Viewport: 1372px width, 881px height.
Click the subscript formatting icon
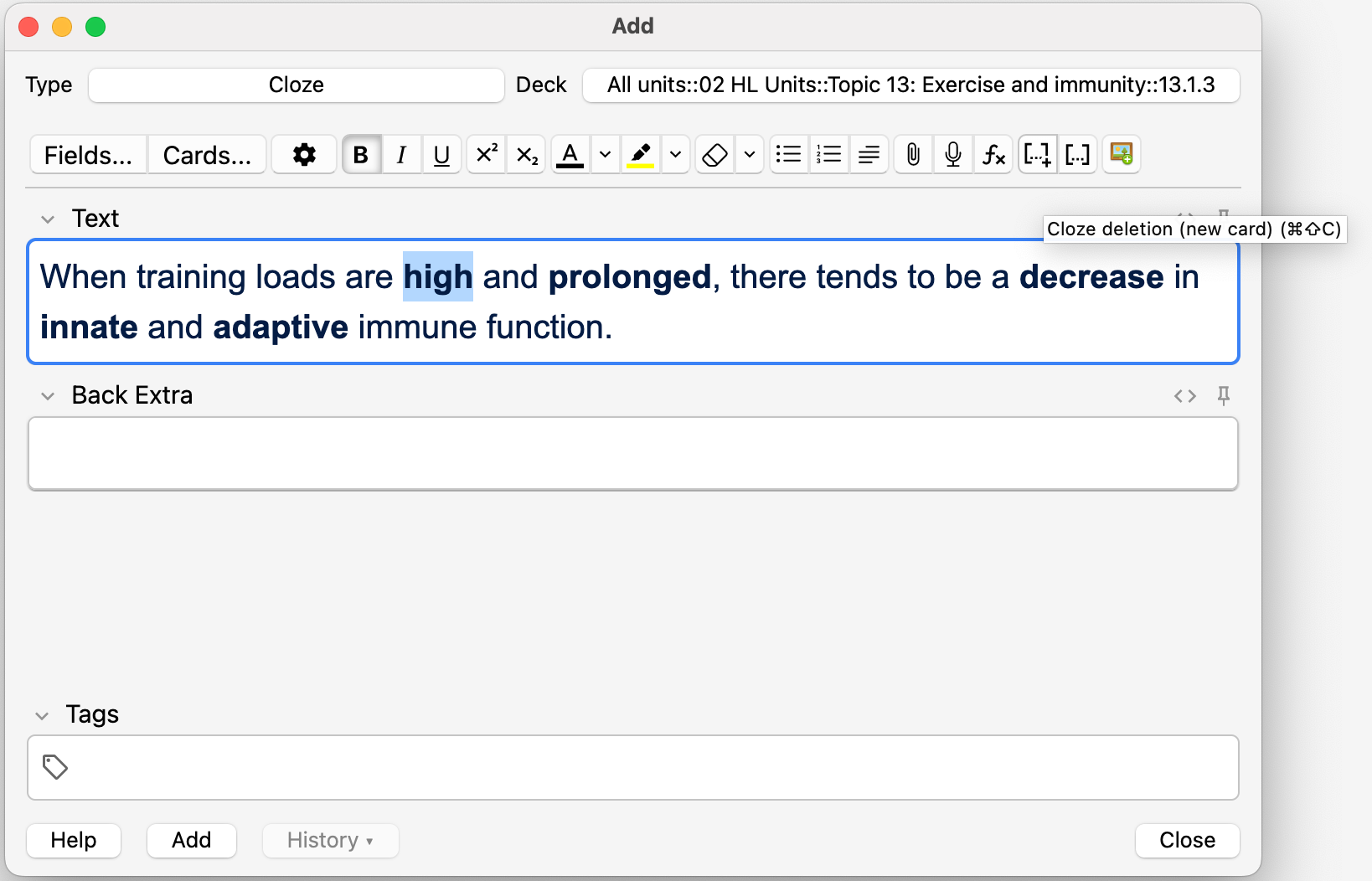(527, 155)
